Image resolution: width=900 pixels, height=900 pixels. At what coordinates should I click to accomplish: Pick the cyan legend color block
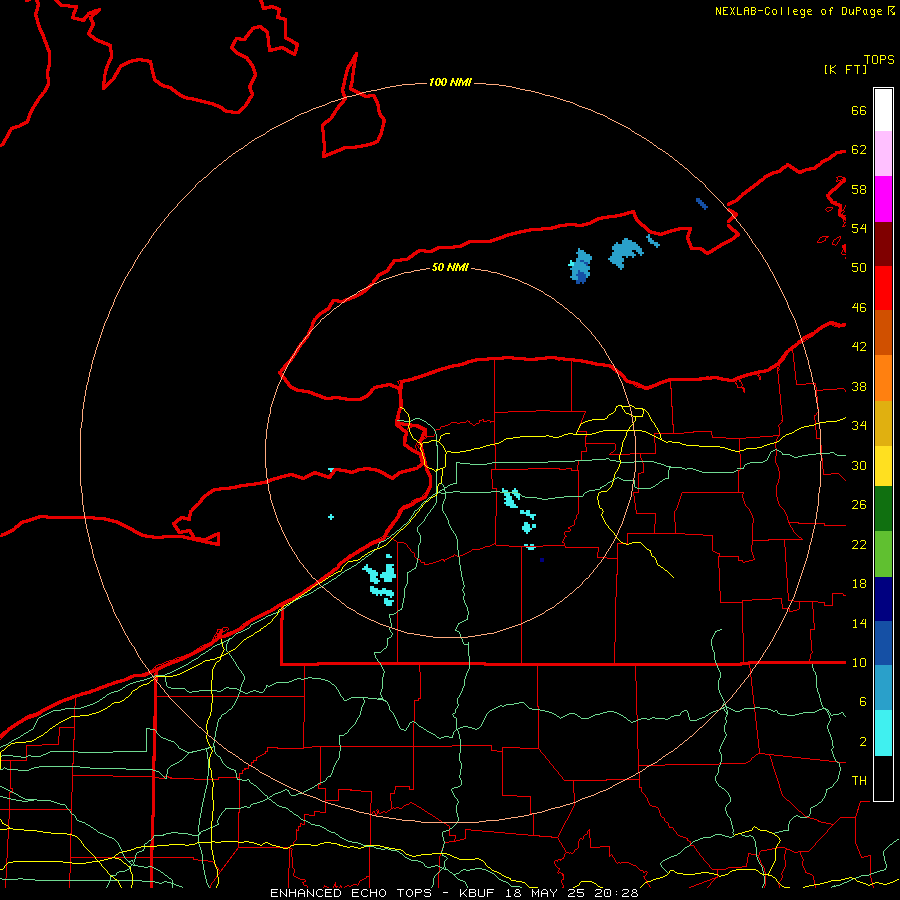tap(883, 733)
